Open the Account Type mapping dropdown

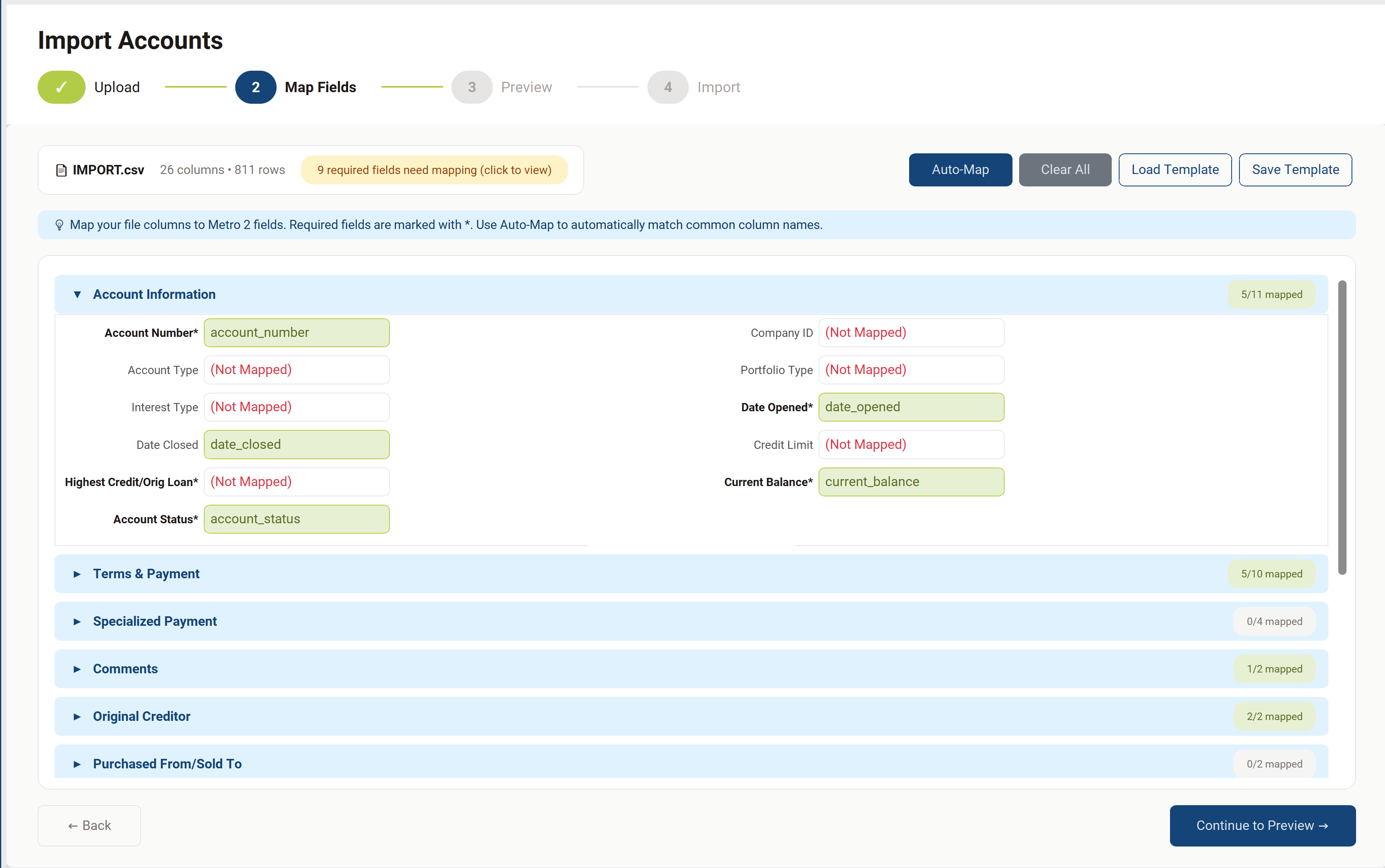tap(297, 370)
